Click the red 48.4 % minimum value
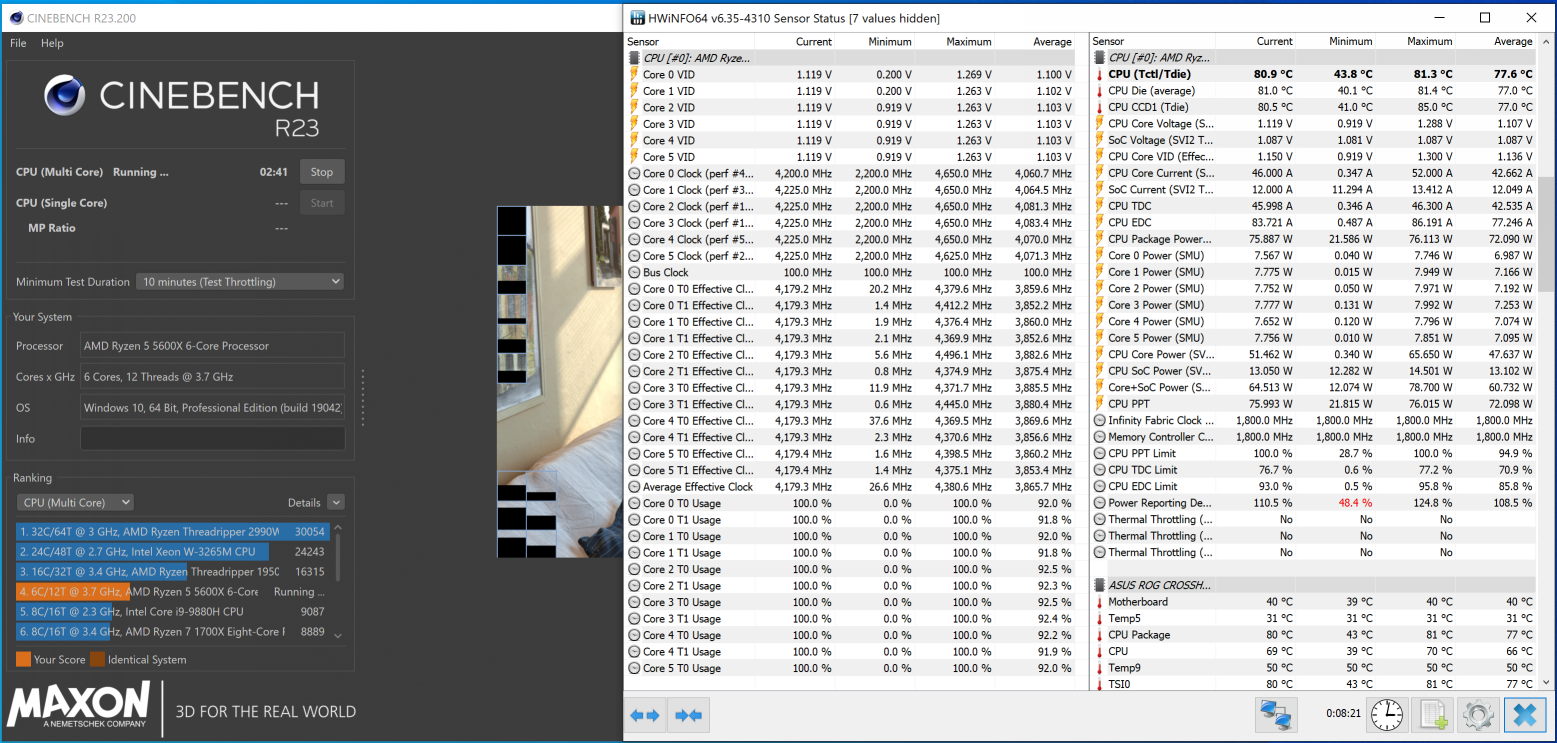 [x=1356, y=503]
